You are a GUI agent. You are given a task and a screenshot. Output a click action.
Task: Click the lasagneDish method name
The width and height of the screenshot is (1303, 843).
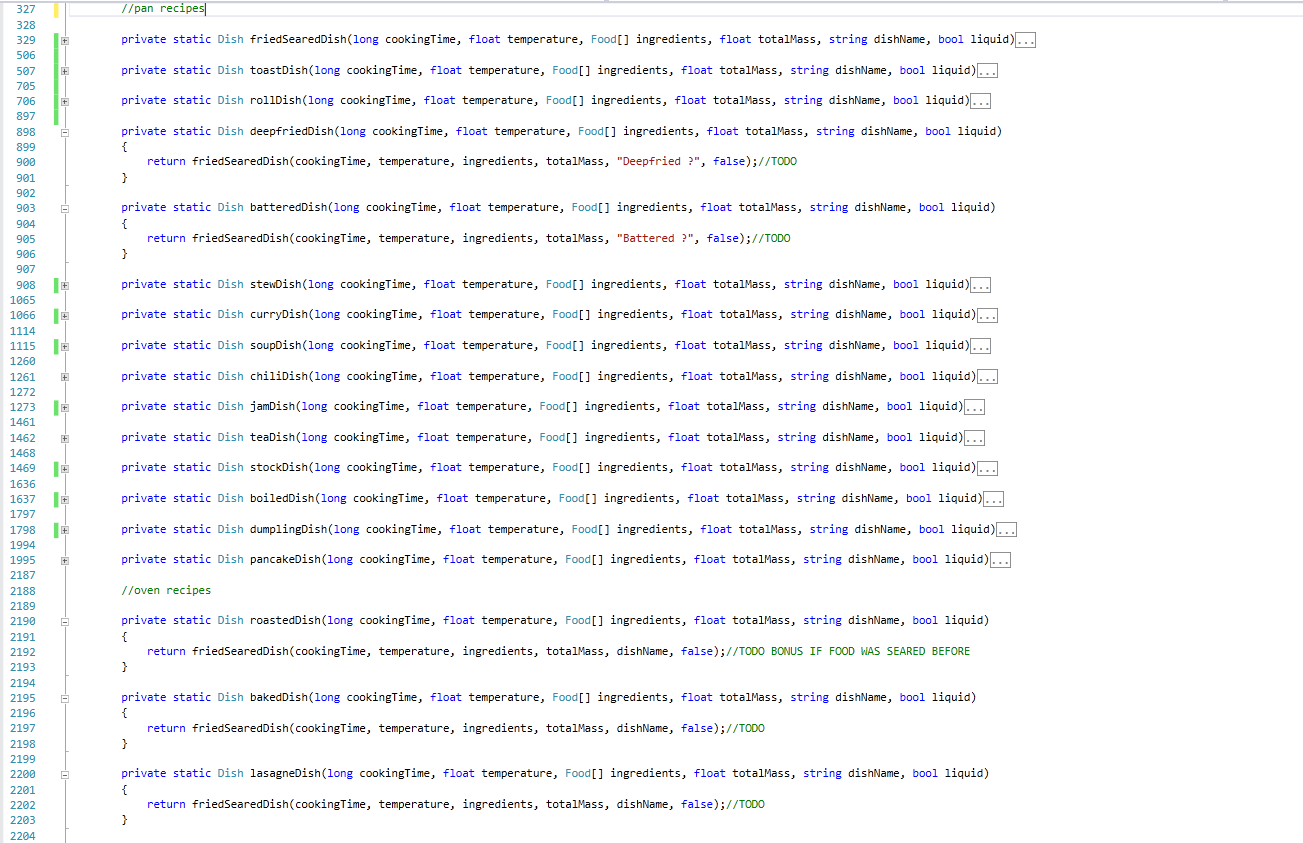coord(285,773)
